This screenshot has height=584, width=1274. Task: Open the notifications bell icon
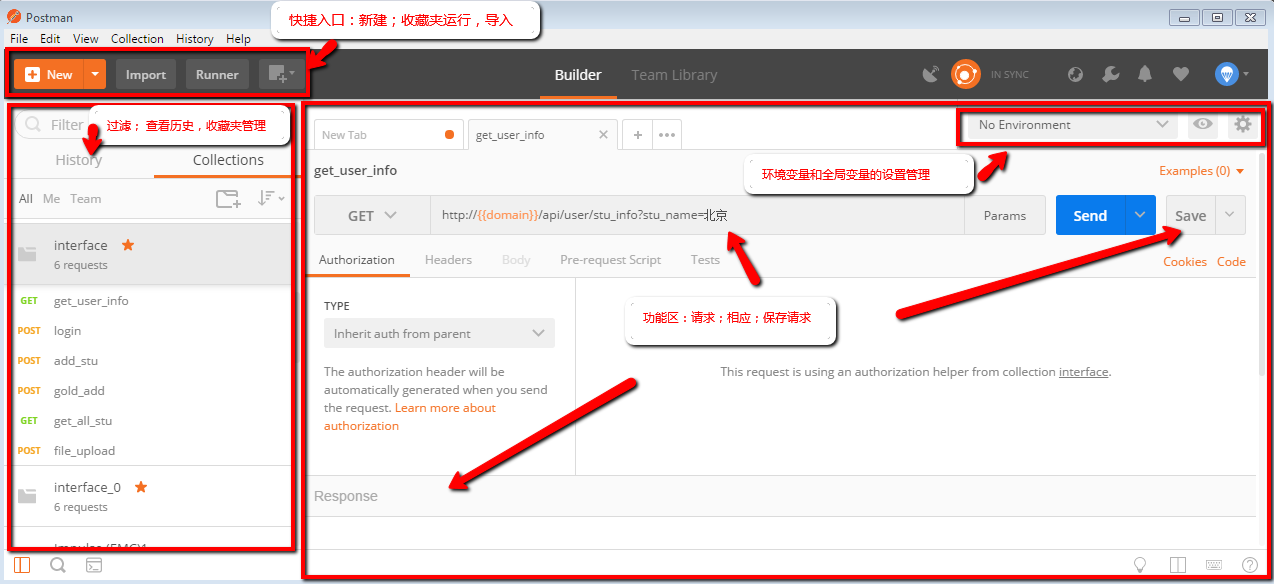[1145, 74]
